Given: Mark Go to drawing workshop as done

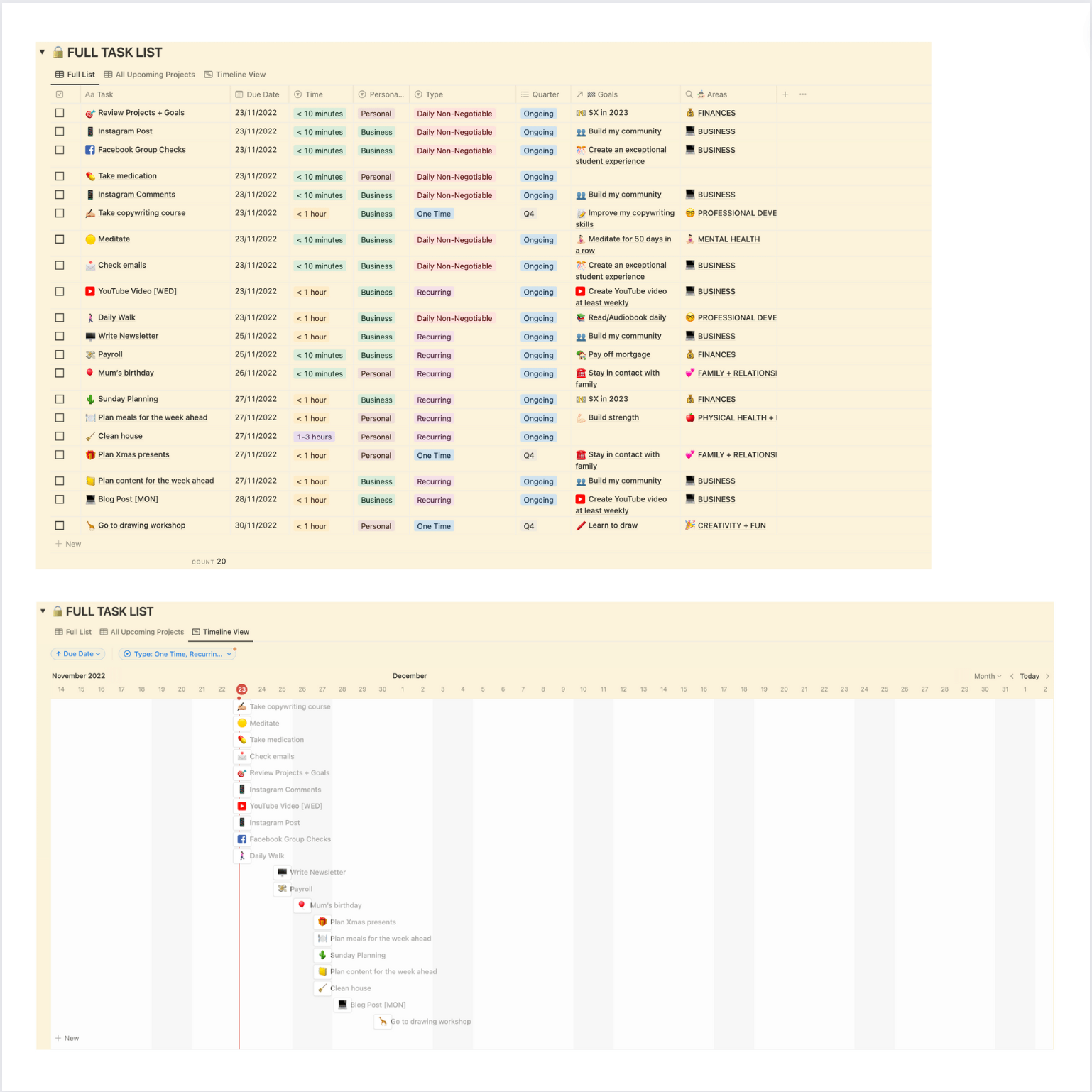Looking at the screenshot, I should pyautogui.click(x=60, y=525).
